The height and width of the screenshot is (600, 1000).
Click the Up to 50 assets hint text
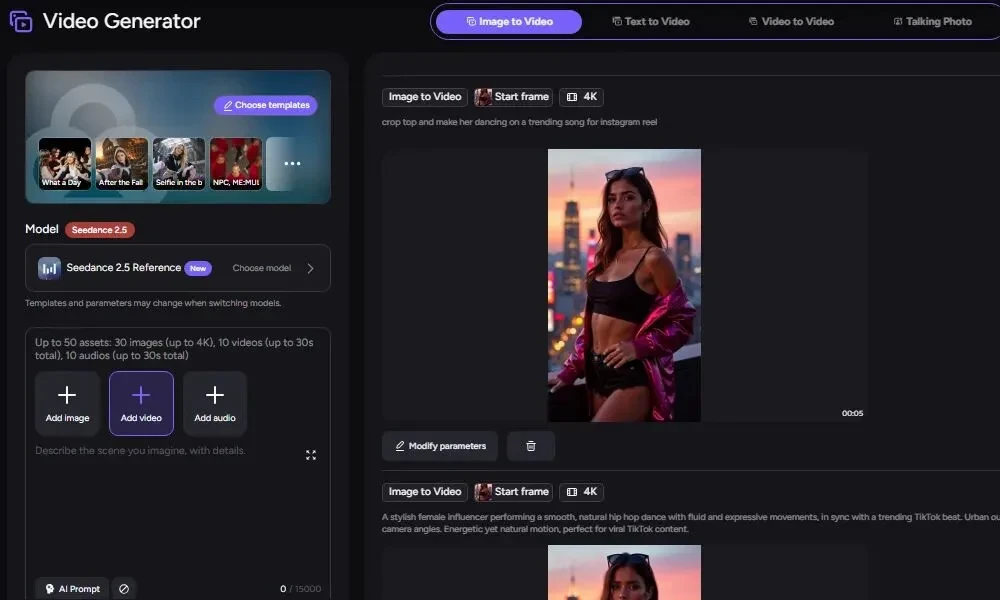(174, 349)
